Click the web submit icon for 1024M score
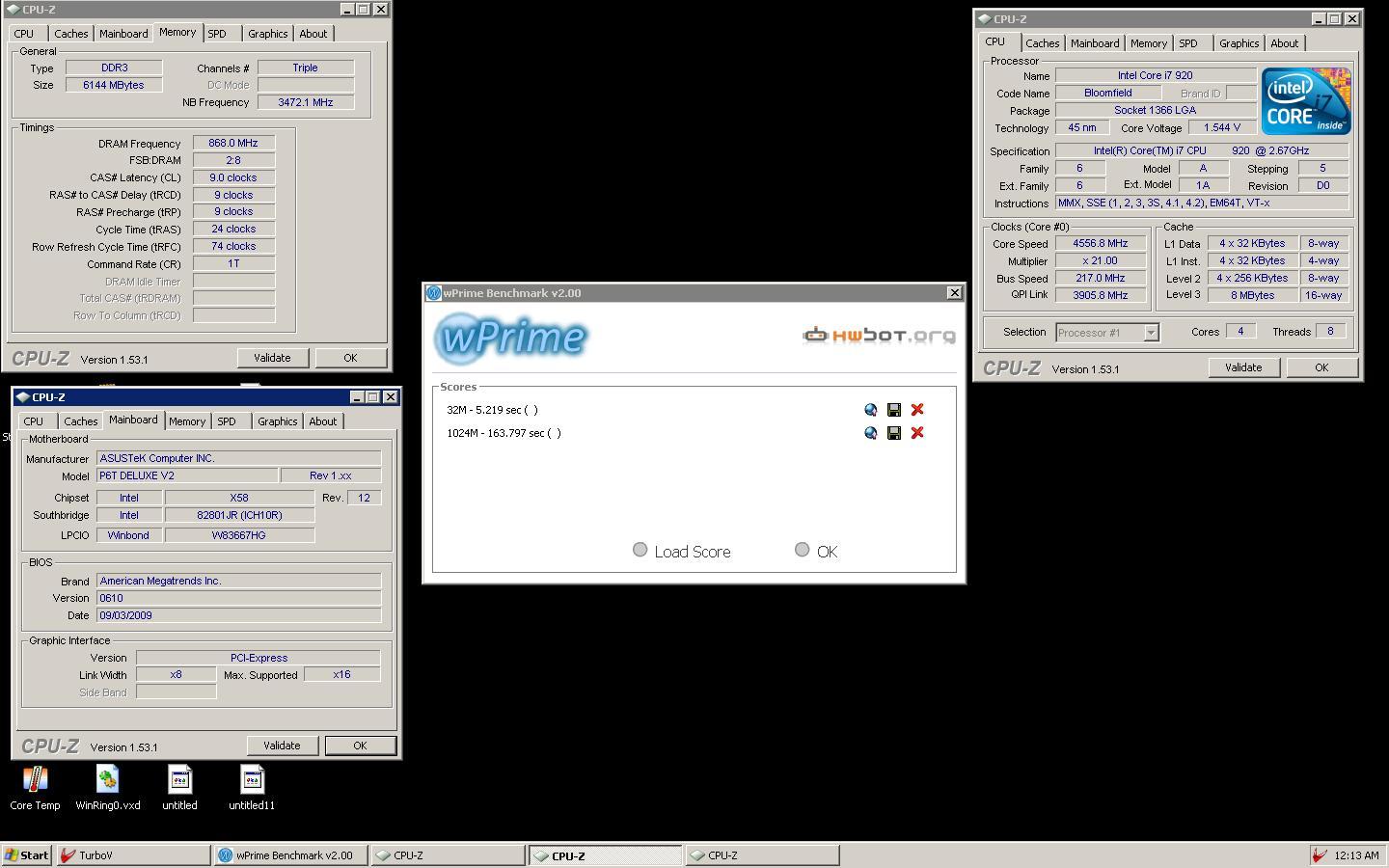 tap(871, 433)
